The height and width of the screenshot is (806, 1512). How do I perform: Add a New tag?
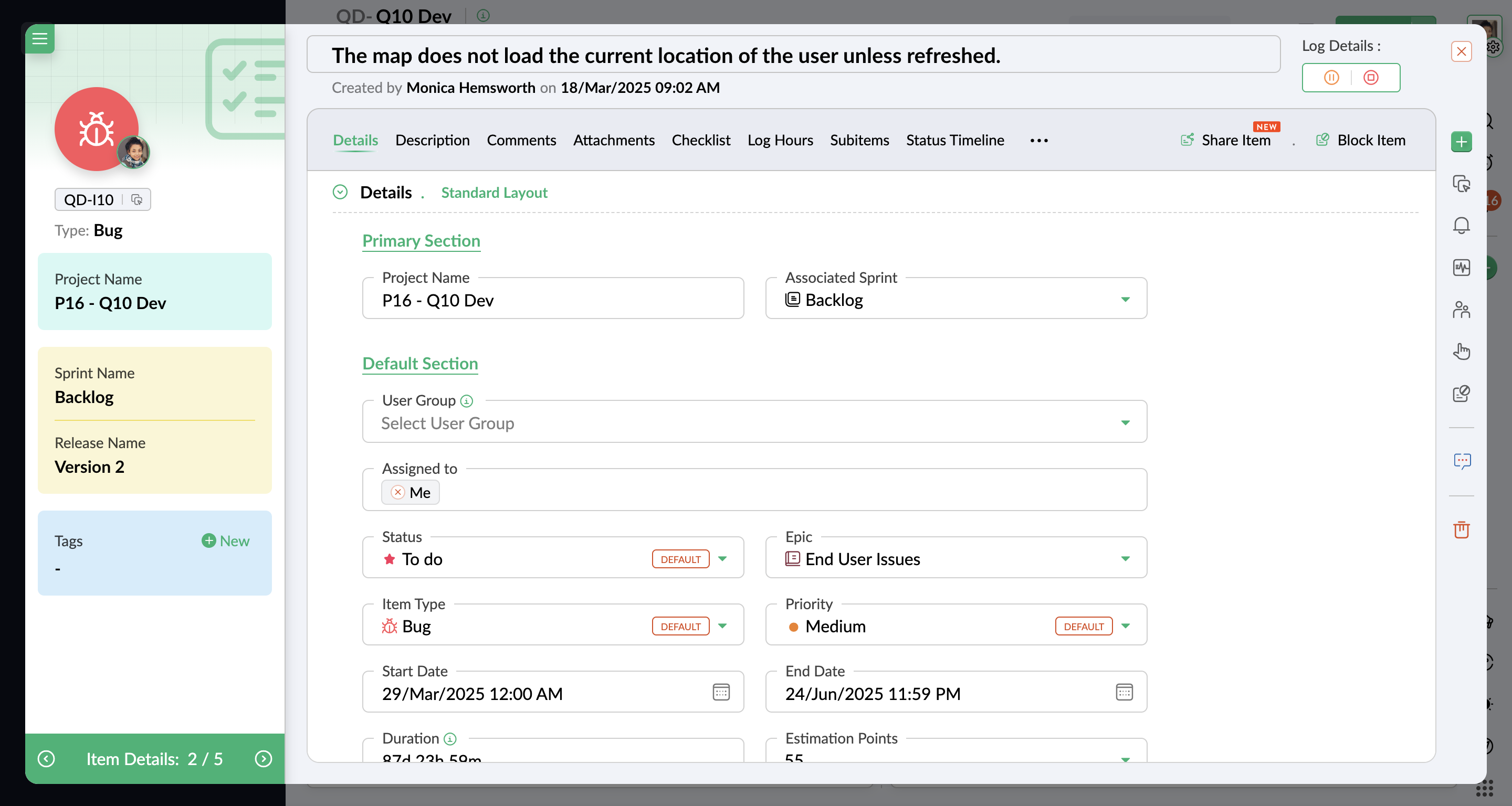[225, 540]
